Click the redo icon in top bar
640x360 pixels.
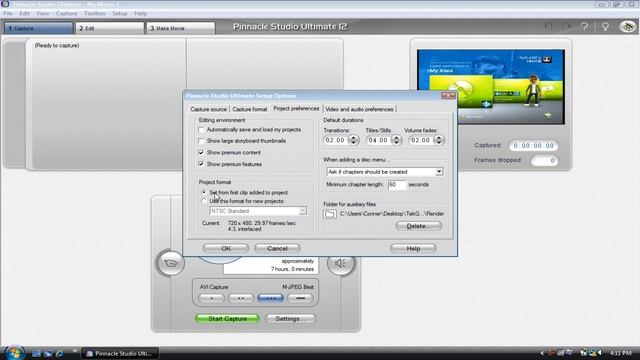point(567,27)
